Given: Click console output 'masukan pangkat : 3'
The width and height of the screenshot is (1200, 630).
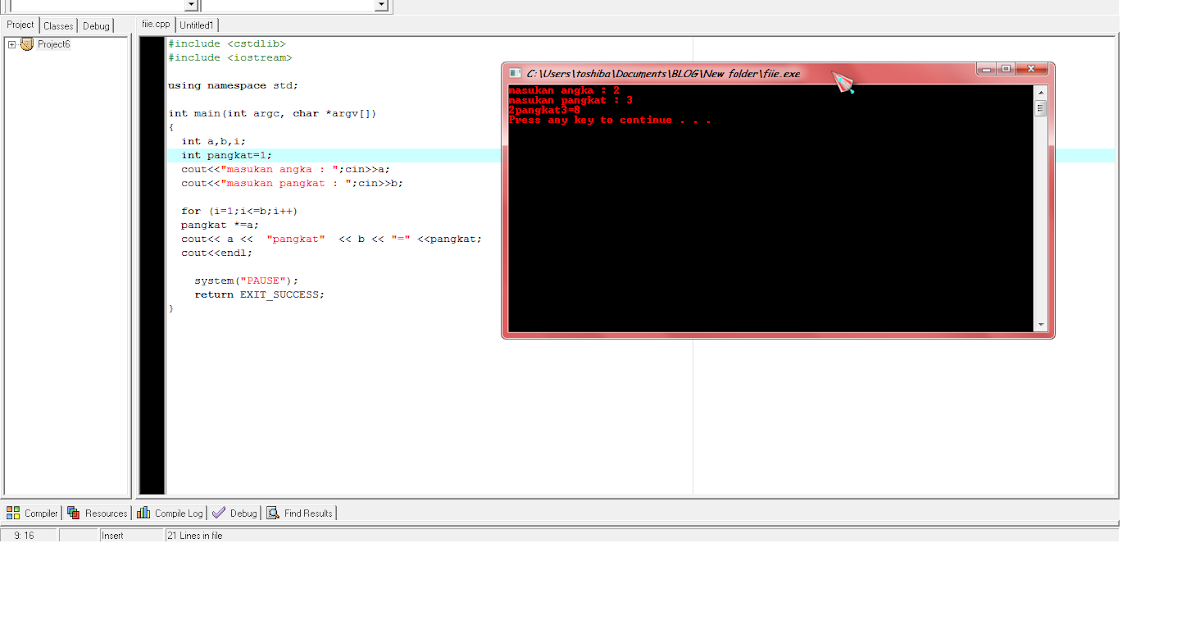Looking at the screenshot, I should pyautogui.click(x=570, y=100).
